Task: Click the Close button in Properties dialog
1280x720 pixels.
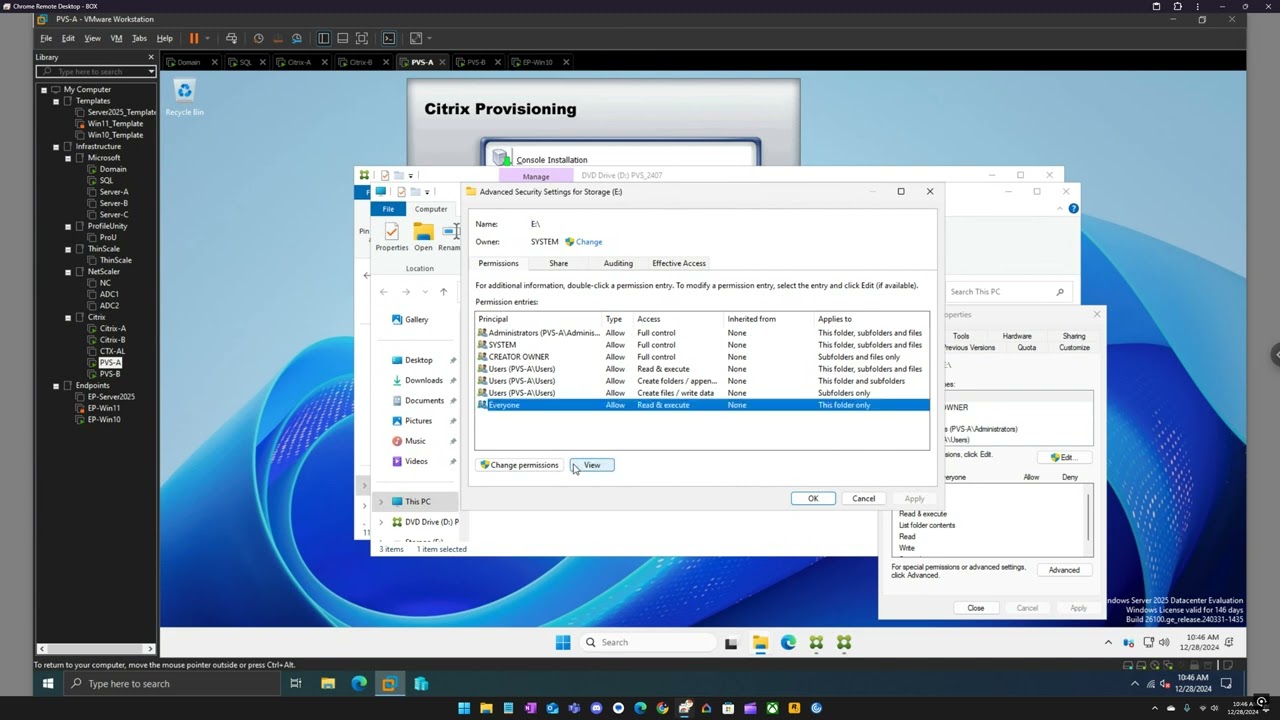Action: point(976,608)
